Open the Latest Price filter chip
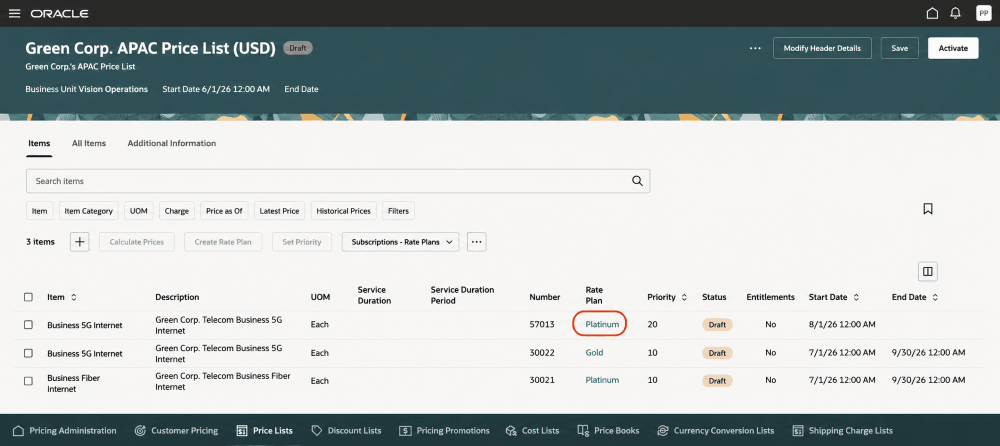Screen dimensions: 1000x446 (280, 211)
